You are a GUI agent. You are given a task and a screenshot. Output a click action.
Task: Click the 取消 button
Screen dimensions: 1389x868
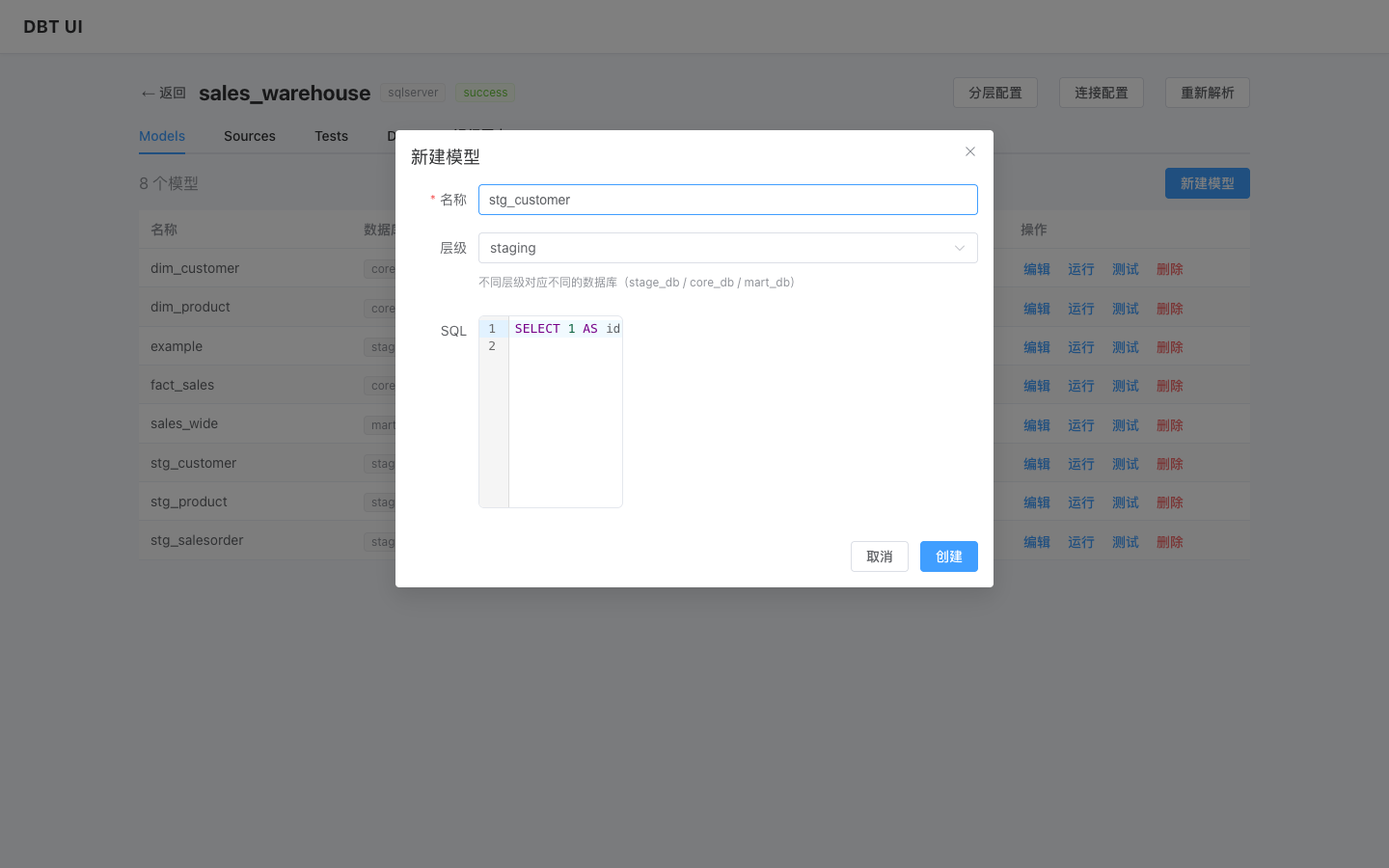[x=880, y=556]
